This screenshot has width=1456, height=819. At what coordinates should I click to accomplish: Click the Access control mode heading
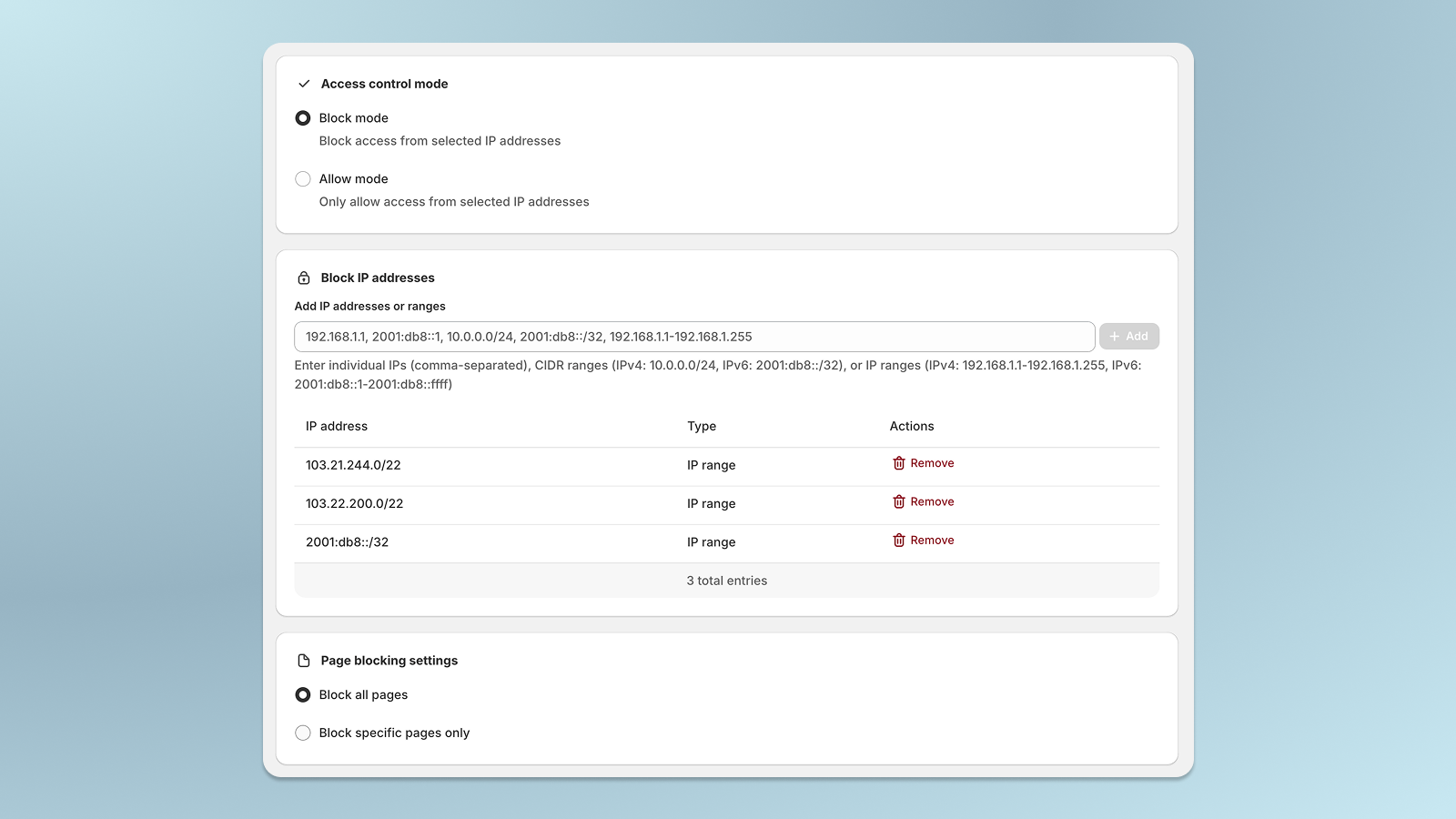pyautogui.click(x=384, y=84)
